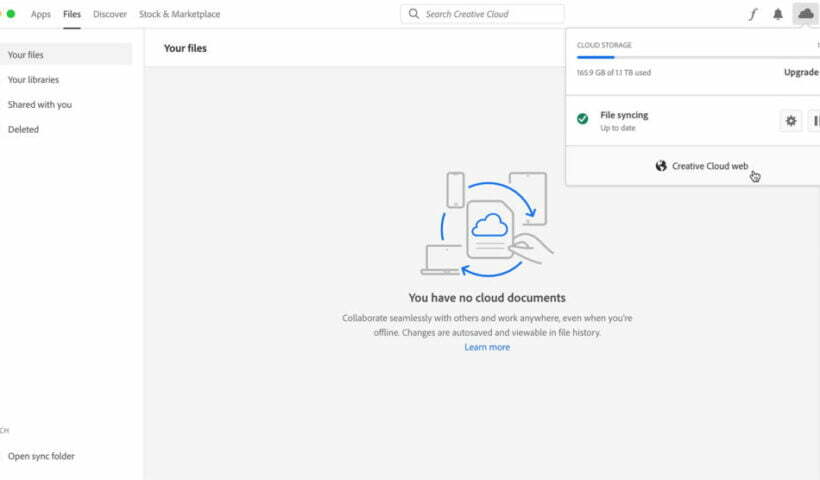
Task: Click the 'File syncing' label
Action: 624,115
